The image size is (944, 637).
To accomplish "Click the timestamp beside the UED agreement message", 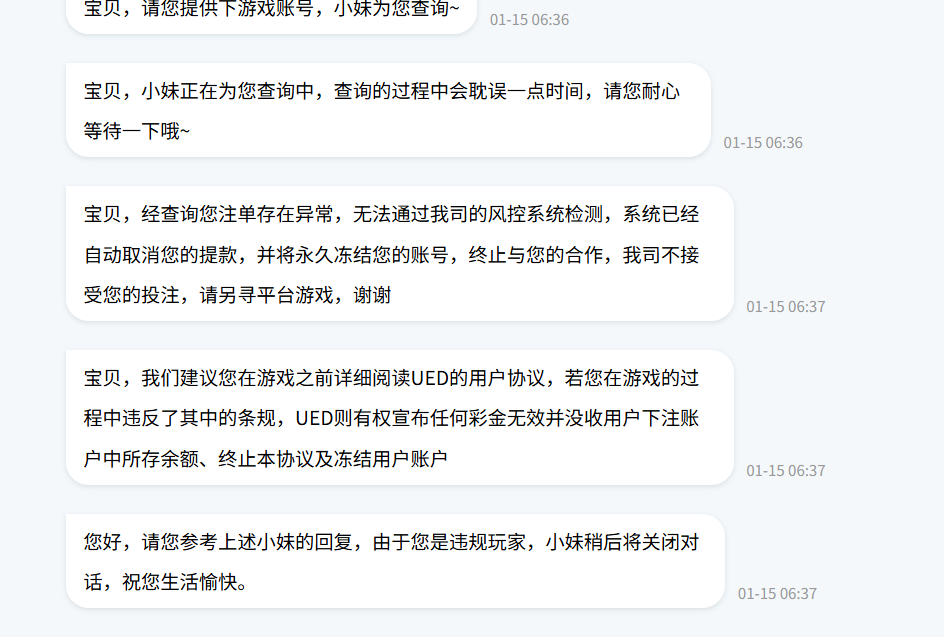I will (786, 470).
